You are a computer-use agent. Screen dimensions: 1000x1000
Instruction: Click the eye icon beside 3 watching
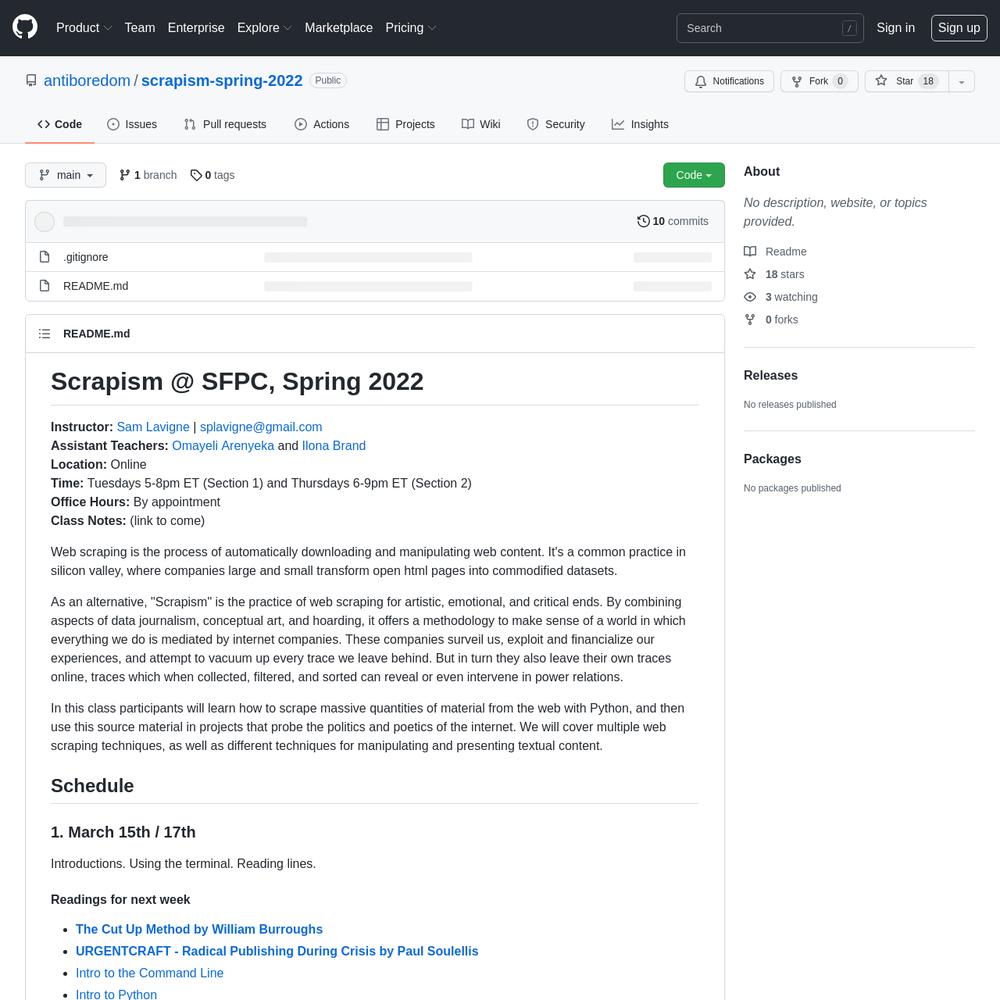(750, 297)
